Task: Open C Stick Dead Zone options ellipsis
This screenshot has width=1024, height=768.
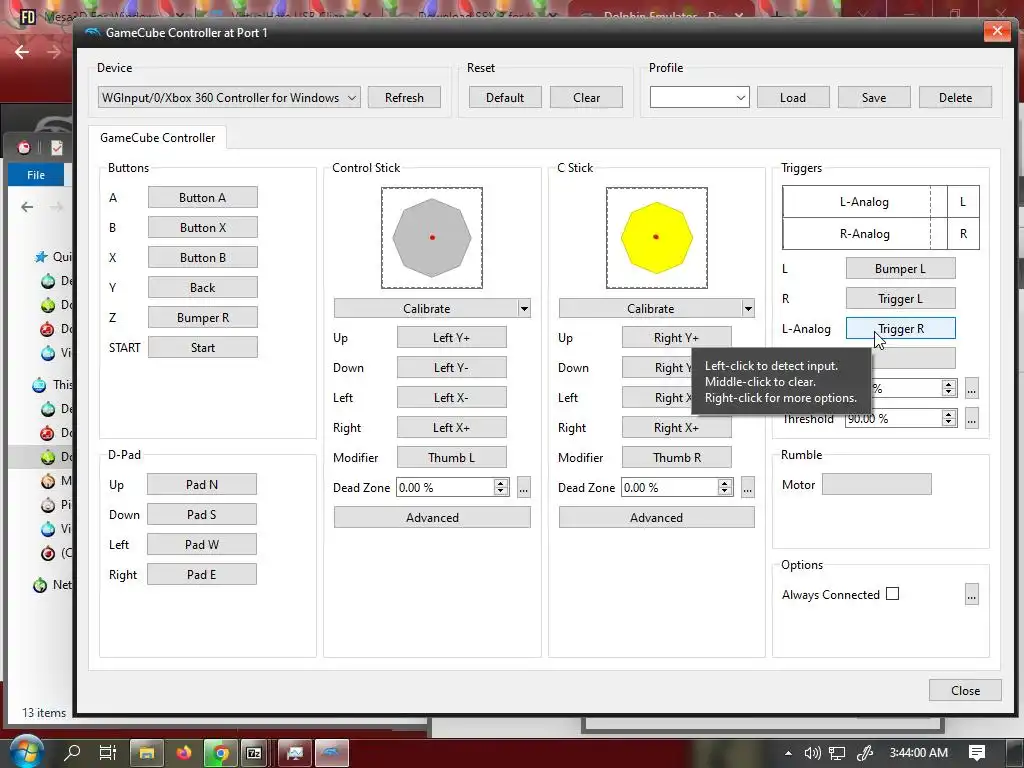Action: coord(748,487)
